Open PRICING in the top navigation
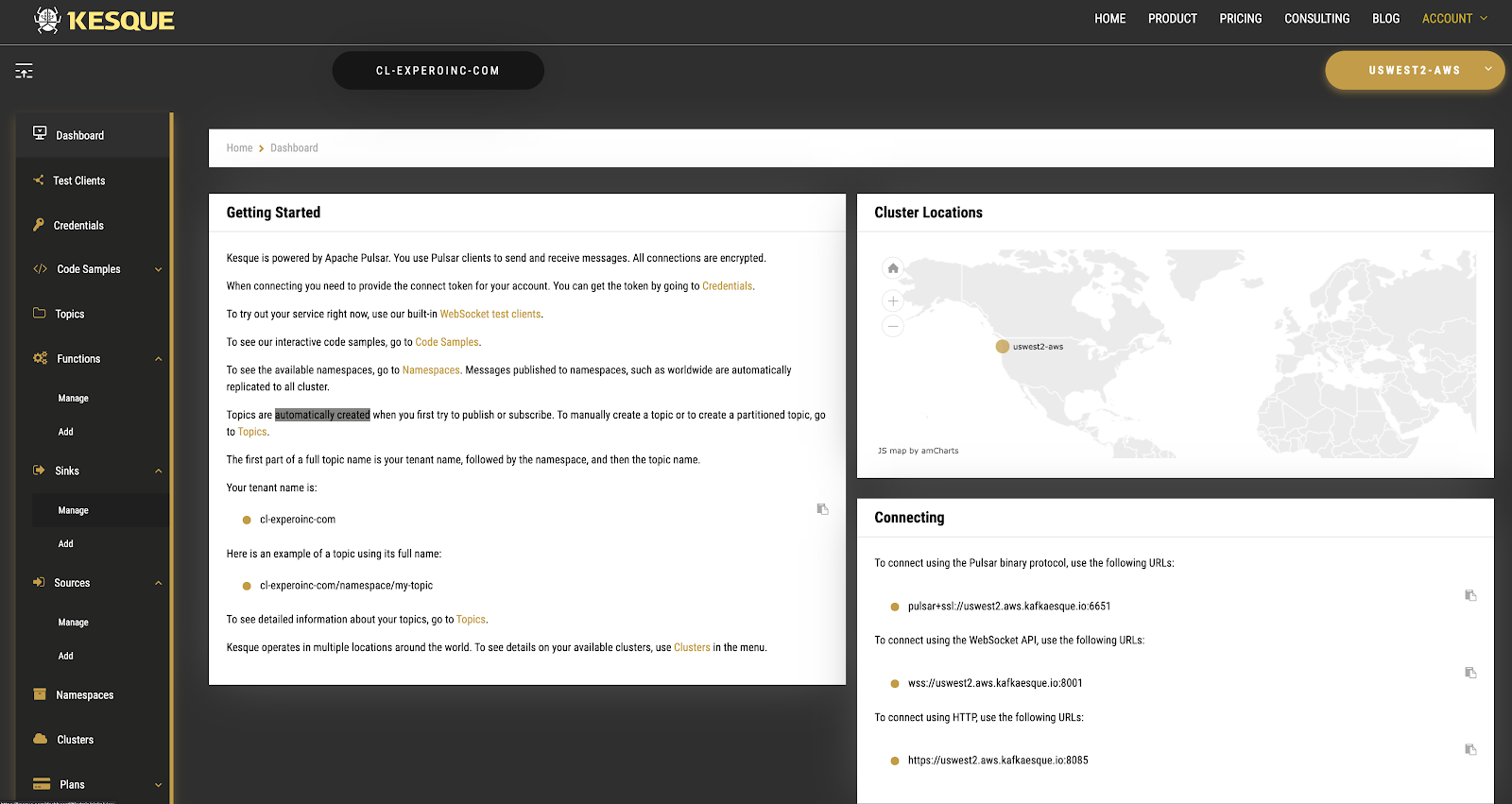 click(1241, 19)
